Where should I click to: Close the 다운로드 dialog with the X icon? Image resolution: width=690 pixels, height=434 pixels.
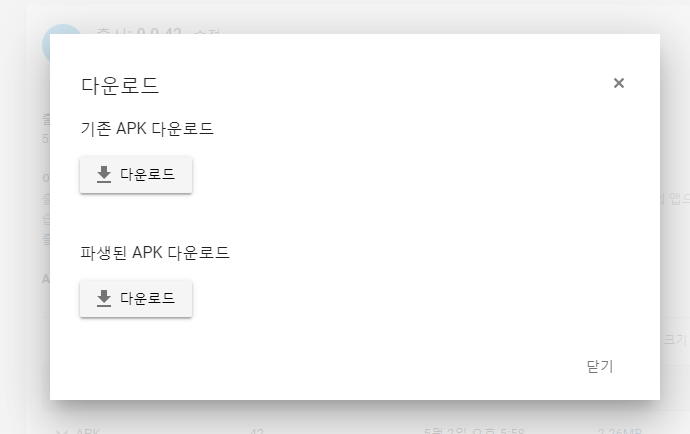tap(619, 83)
